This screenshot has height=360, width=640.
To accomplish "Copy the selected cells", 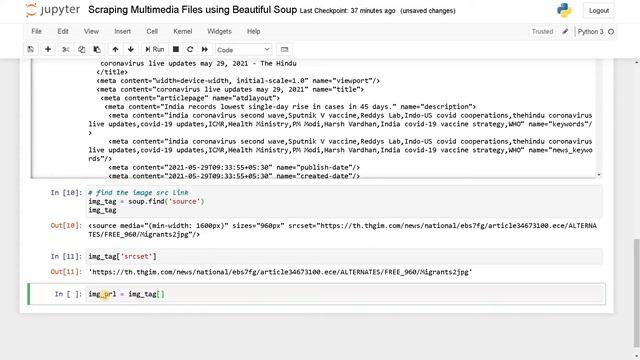I will [81, 49].
